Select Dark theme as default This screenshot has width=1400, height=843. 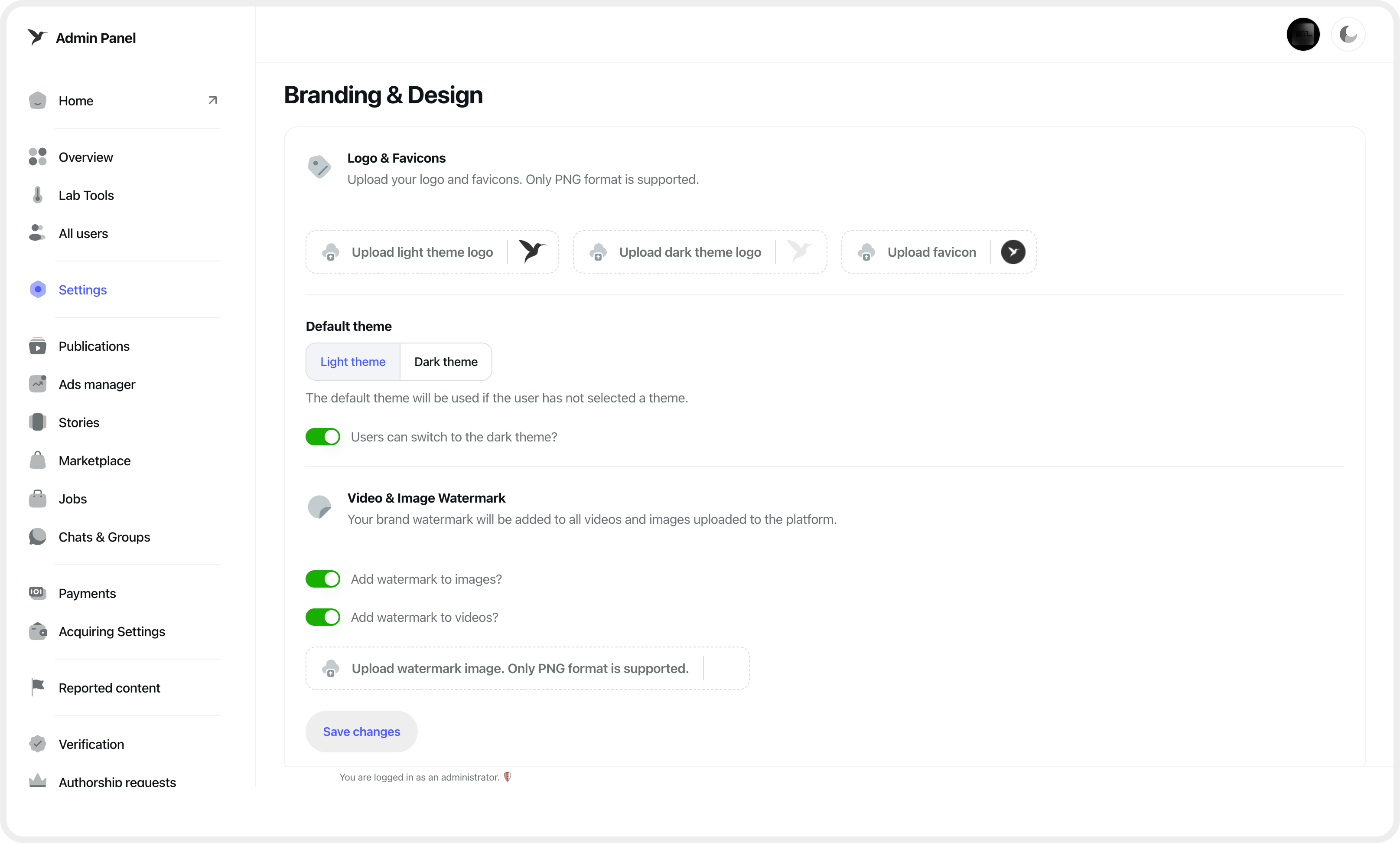click(x=446, y=362)
